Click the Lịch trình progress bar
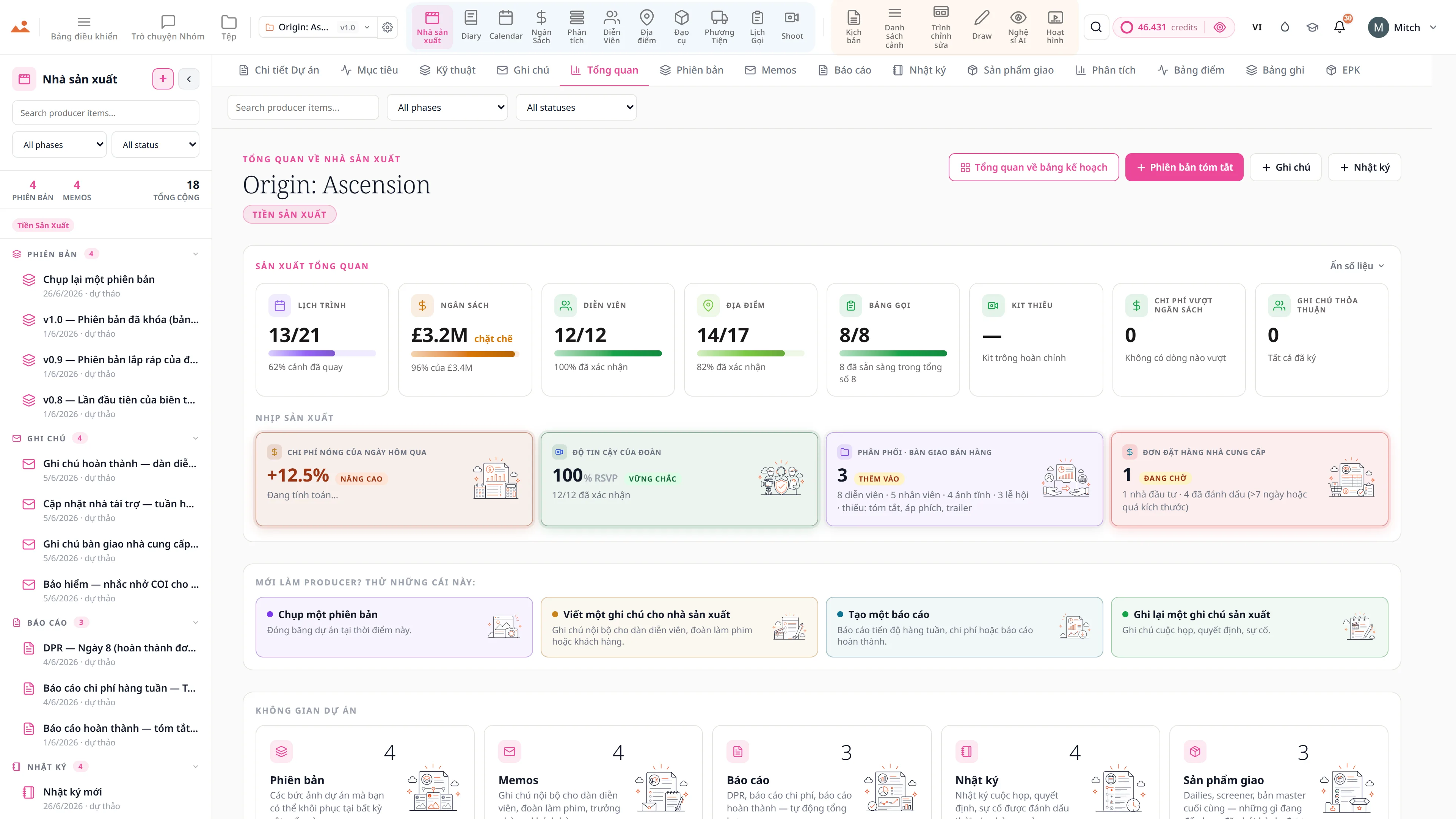Viewport: 1456px width, 819px height. pos(322,353)
